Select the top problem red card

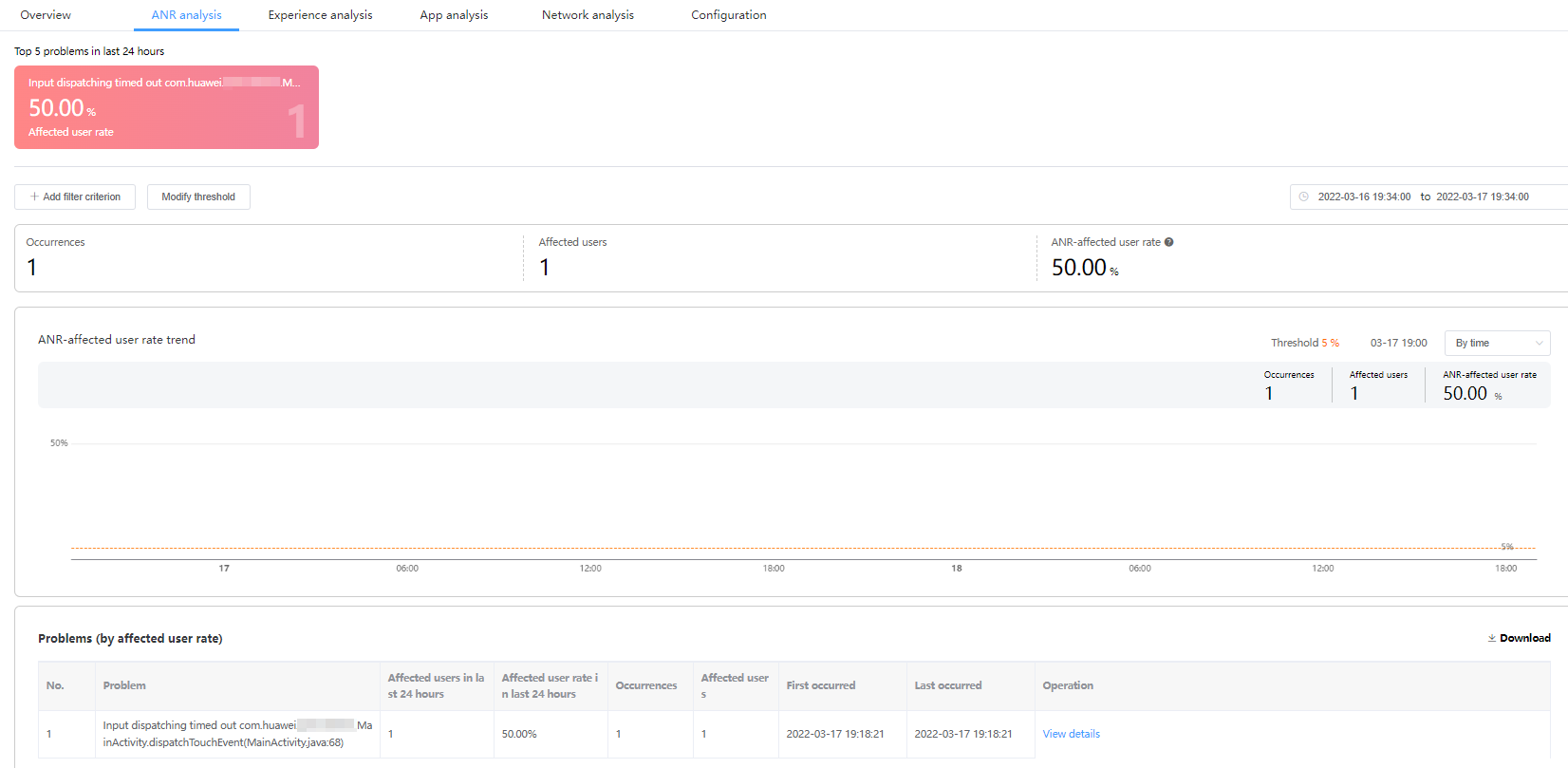click(166, 107)
